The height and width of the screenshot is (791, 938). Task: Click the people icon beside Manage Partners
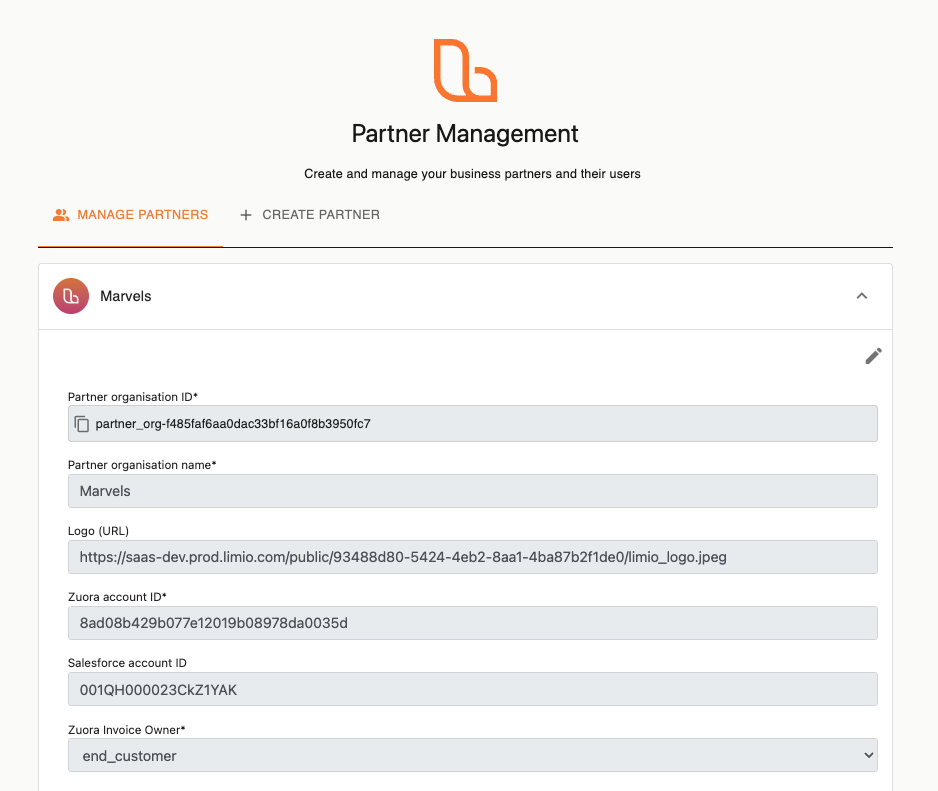(60, 215)
